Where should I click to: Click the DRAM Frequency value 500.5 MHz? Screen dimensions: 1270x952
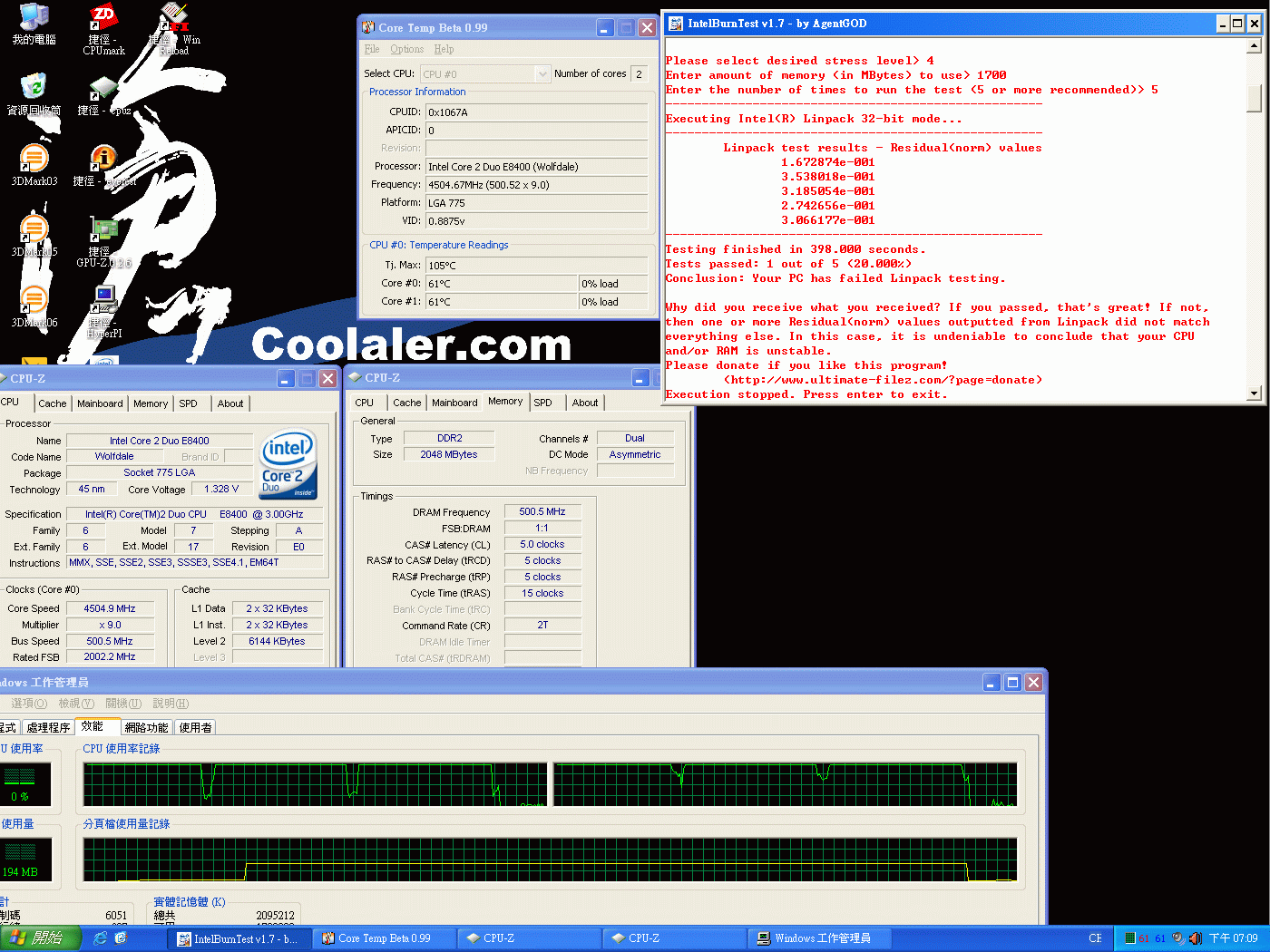(542, 512)
